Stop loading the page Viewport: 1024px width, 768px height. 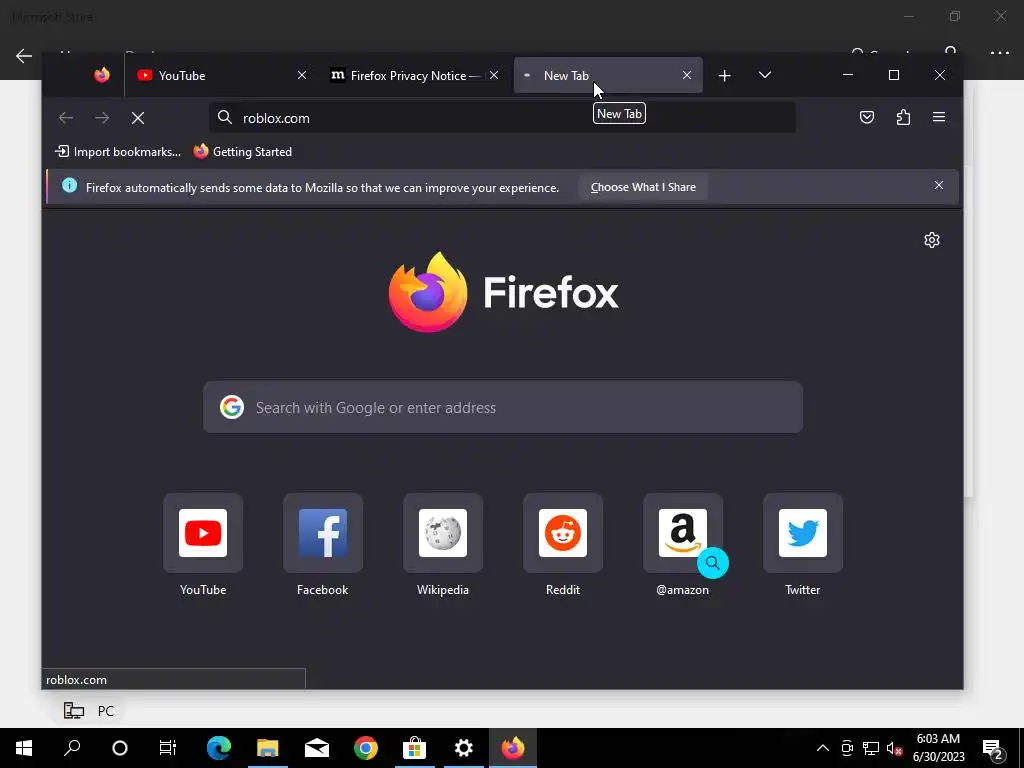(138, 118)
